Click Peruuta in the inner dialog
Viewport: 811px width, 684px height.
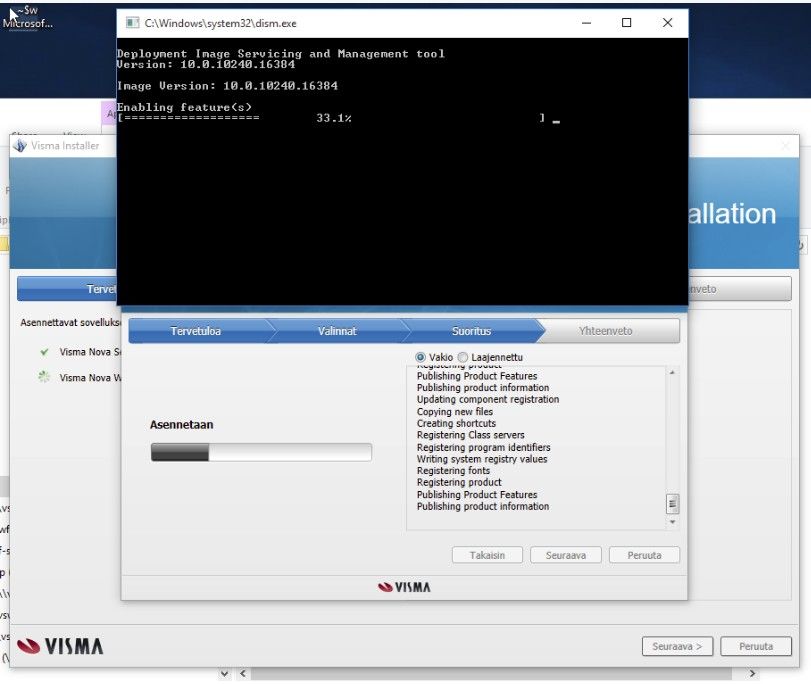click(x=644, y=555)
